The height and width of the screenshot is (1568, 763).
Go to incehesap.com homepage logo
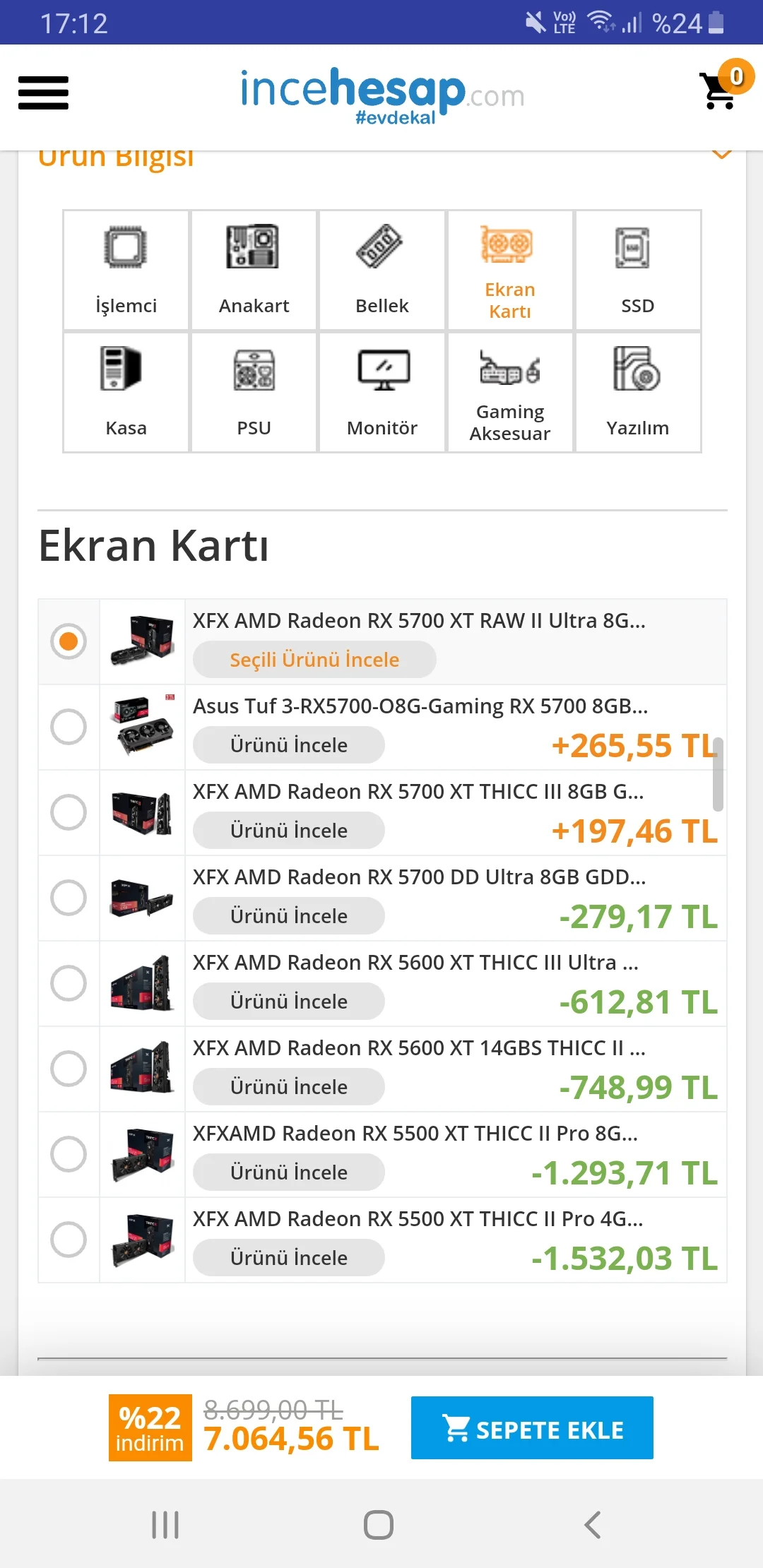click(x=381, y=95)
